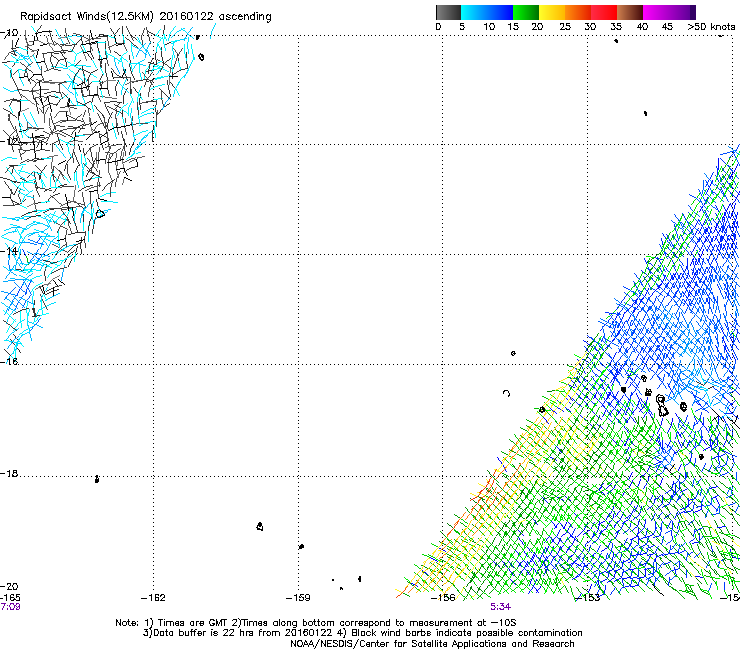Click the '-156' longitude label
The image size is (740, 650).
443,598
